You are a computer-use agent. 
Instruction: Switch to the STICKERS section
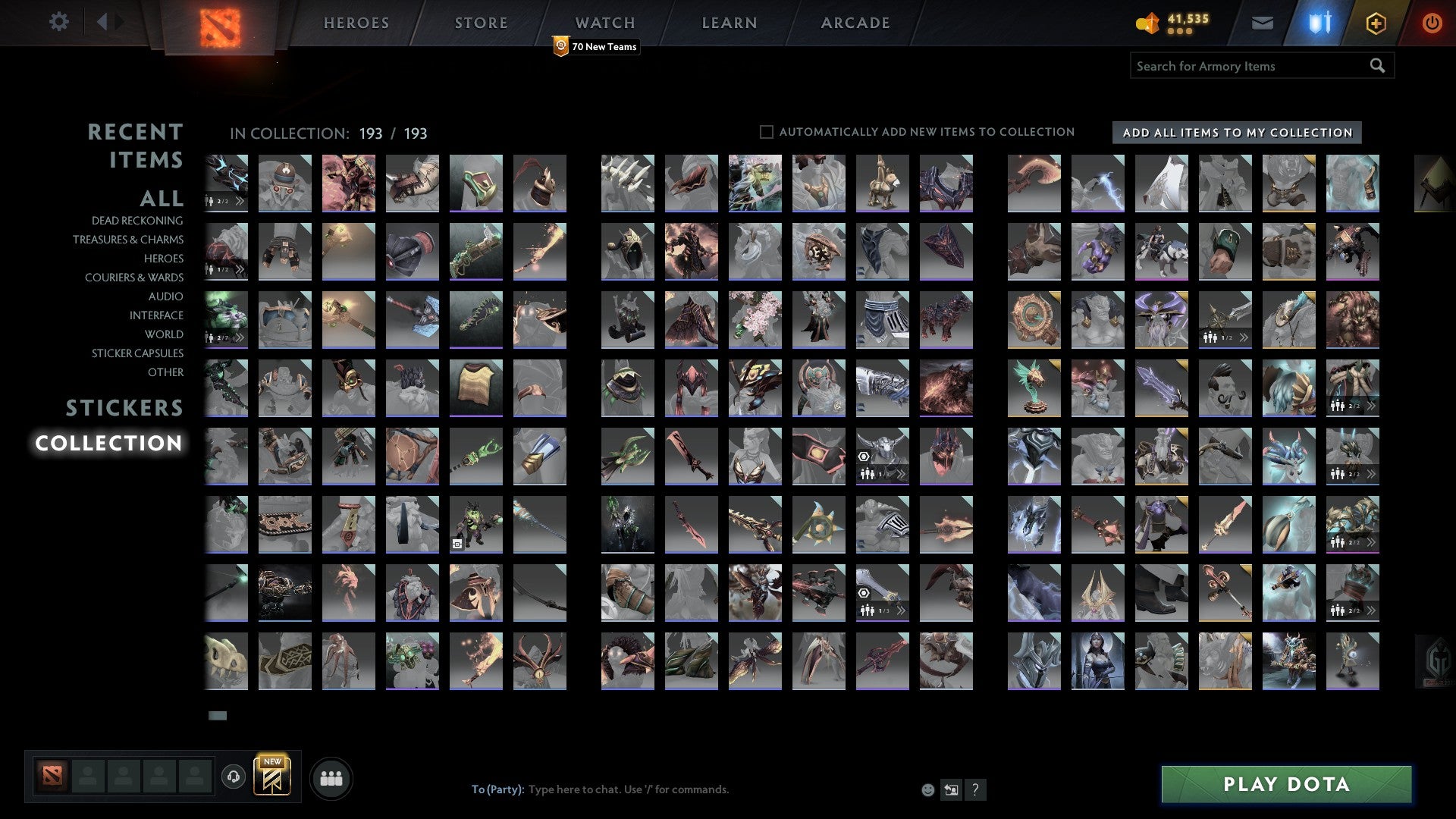point(124,409)
